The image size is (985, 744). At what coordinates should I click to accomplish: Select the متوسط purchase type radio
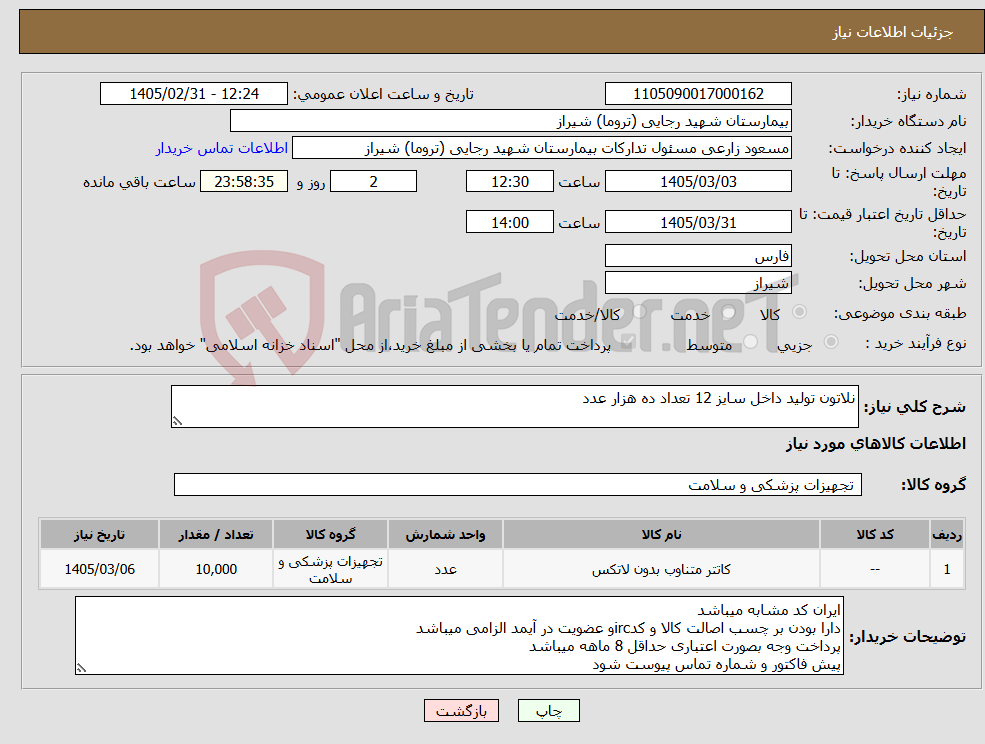[750, 342]
